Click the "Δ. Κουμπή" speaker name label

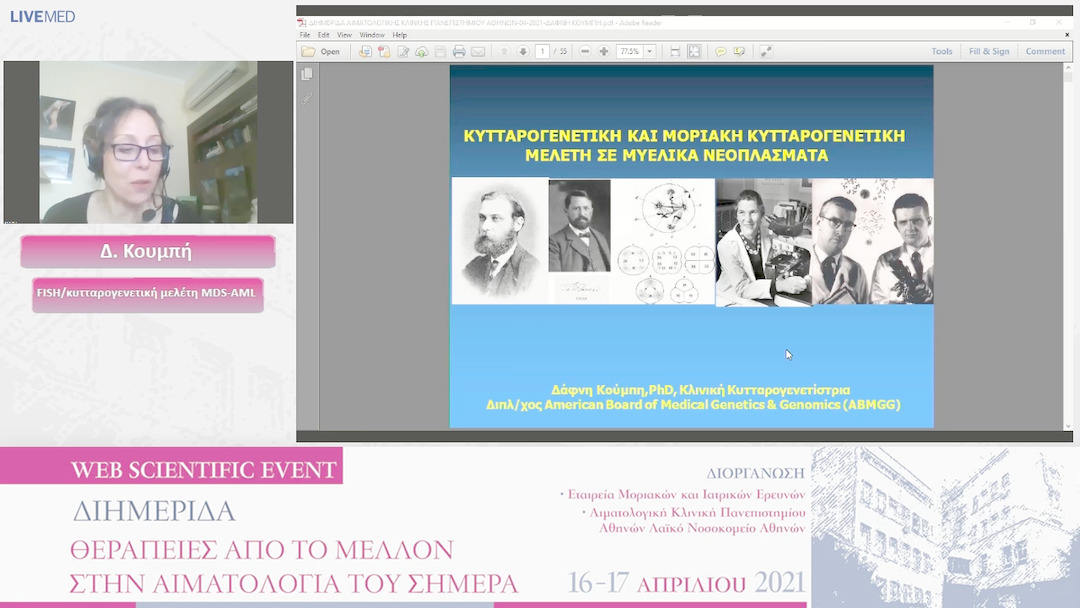[146, 251]
